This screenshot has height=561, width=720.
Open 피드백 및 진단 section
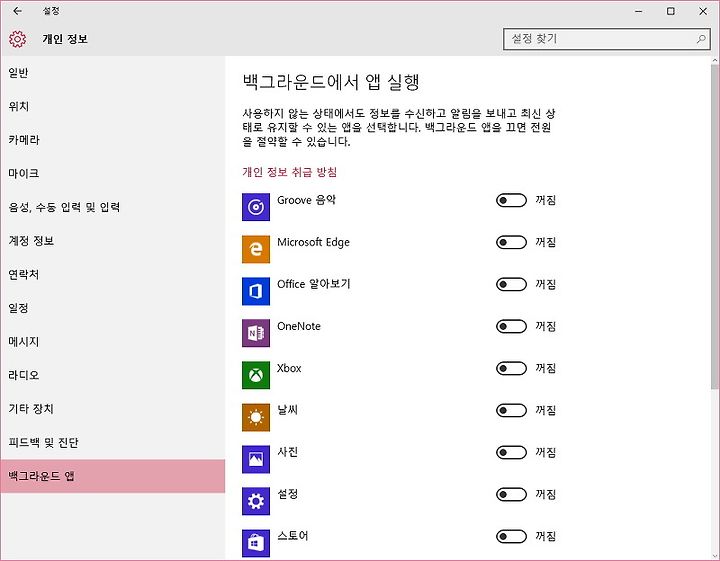tap(112, 442)
